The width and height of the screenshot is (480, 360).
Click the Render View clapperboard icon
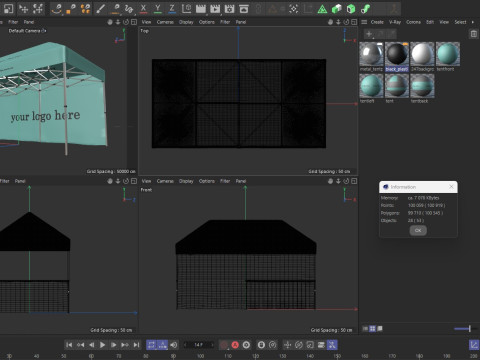point(201,9)
